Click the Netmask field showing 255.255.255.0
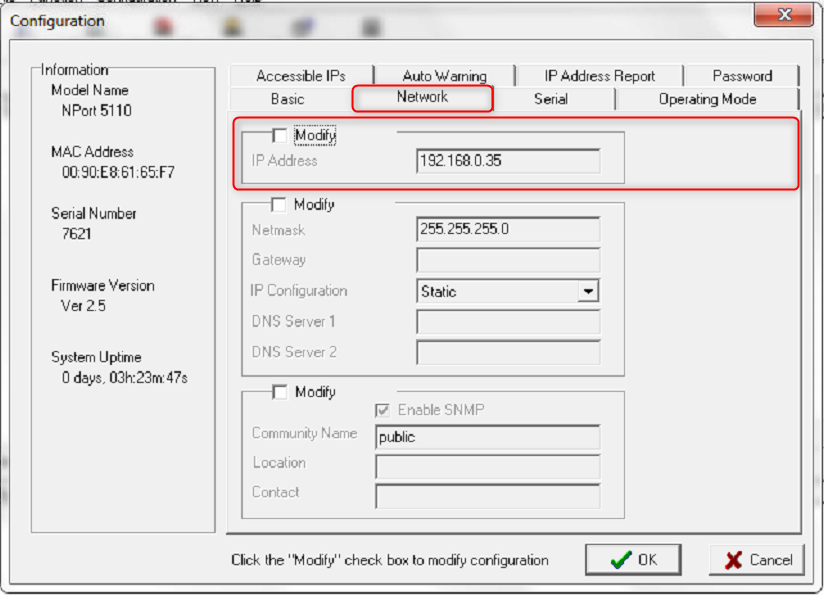Screen dimensions: 824x595 [508, 230]
